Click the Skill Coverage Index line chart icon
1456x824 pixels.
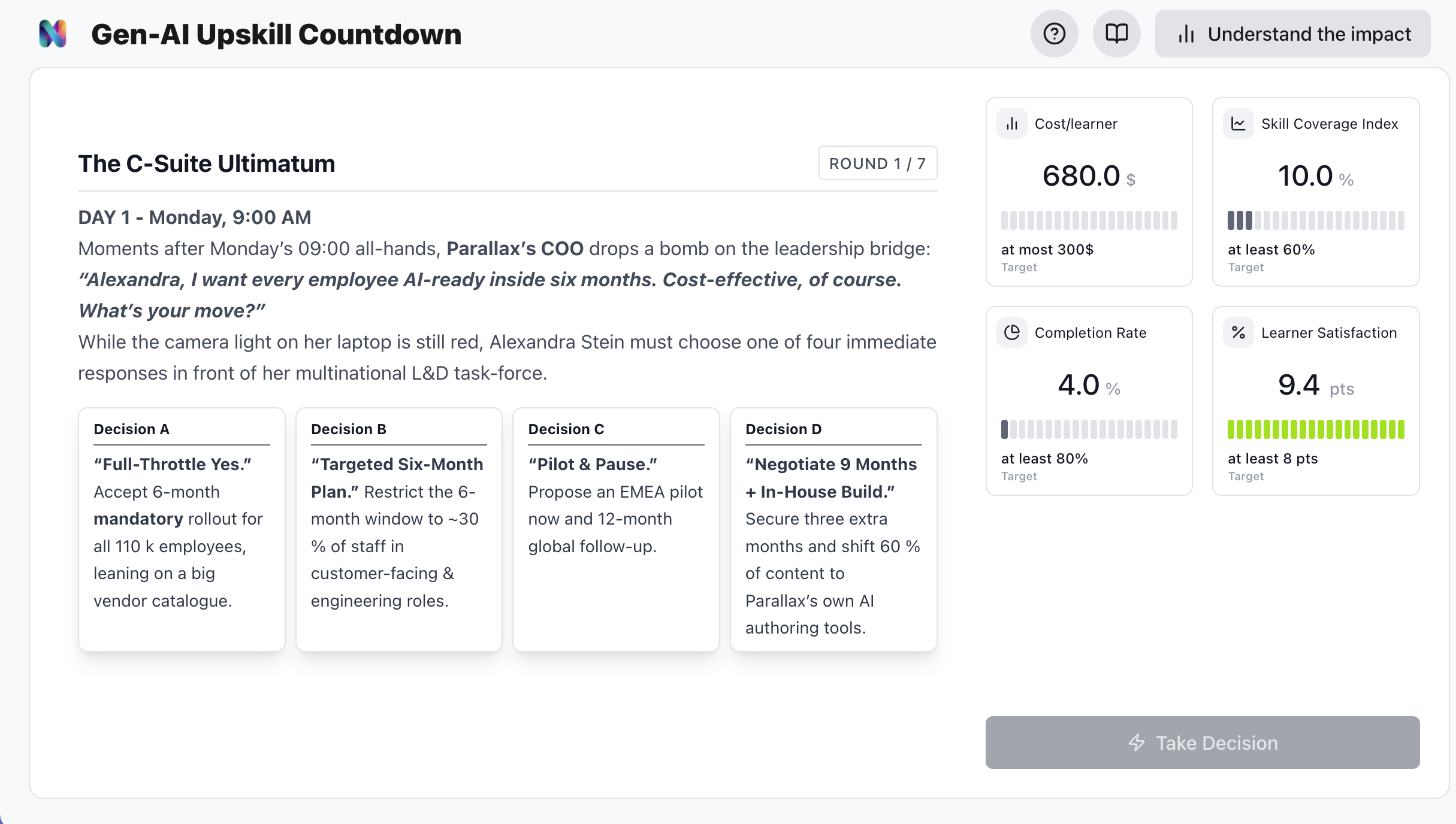tap(1238, 123)
